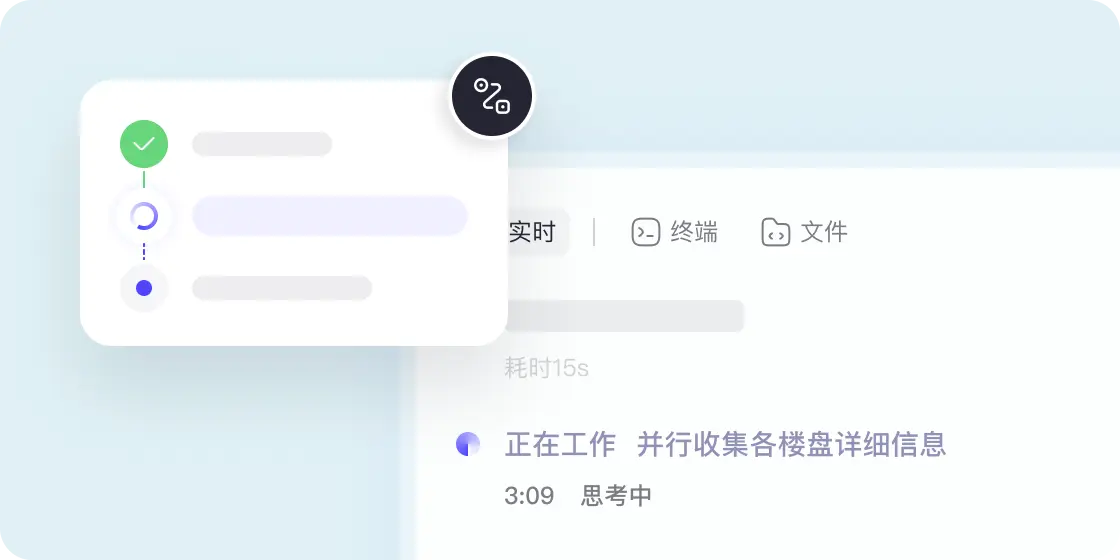
Task: Click the terminal prompt icon
Action: [646, 232]
